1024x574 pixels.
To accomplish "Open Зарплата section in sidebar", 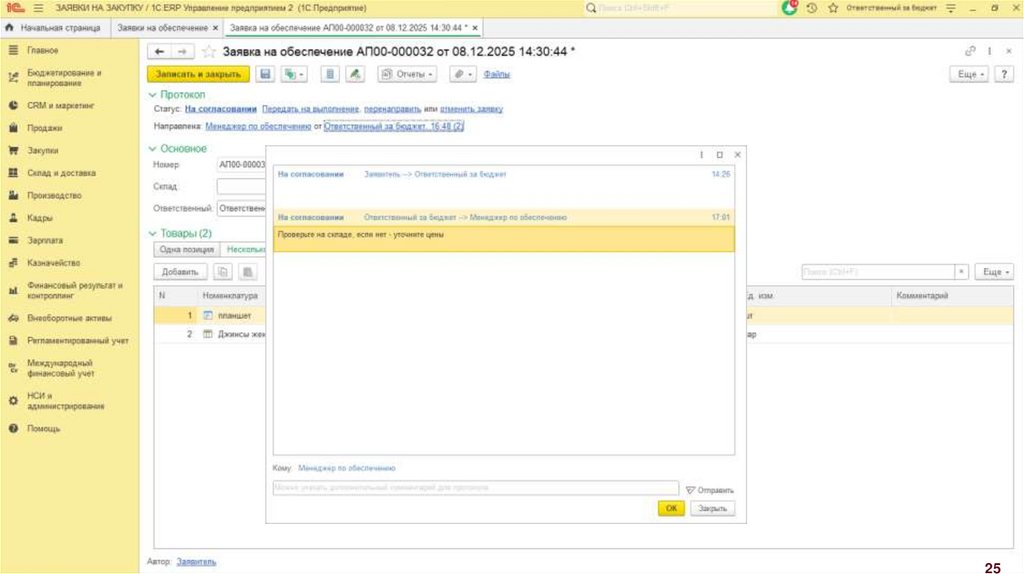I will (x=45, y=241).
